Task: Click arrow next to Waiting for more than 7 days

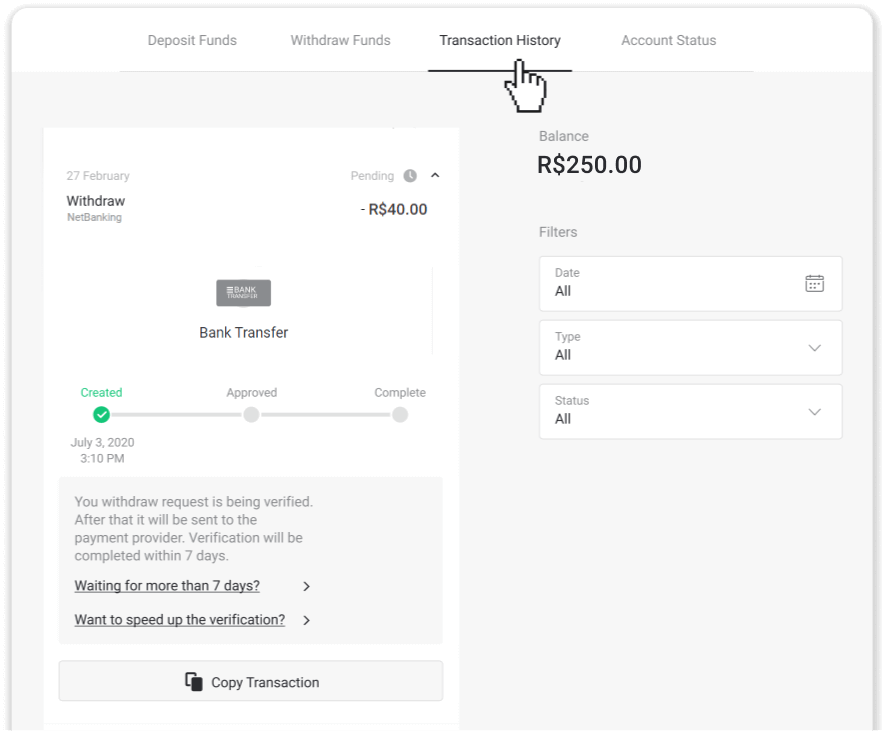Action: [307, 586]
